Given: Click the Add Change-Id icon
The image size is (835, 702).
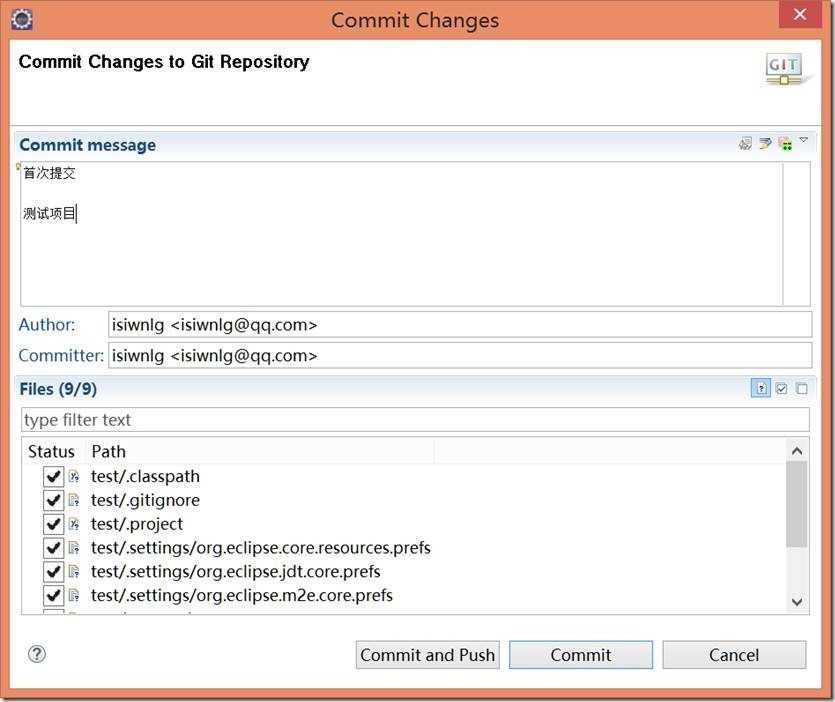Looking at the screenshot, I should 785,143.
